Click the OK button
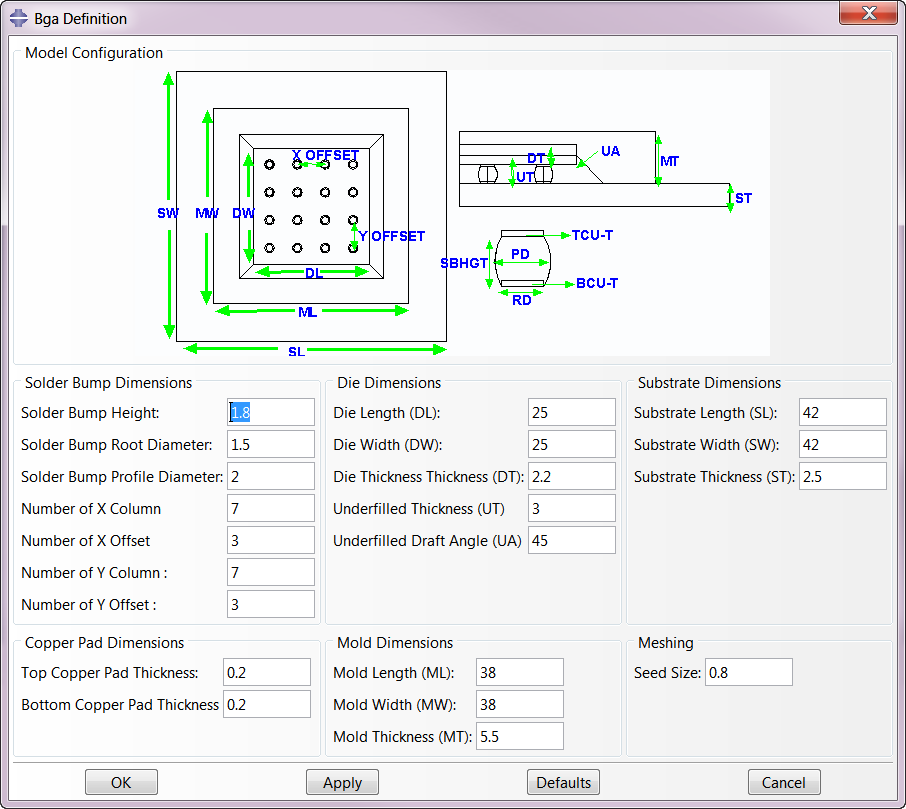This screenshot has height=809, width=906. (121, 783)
